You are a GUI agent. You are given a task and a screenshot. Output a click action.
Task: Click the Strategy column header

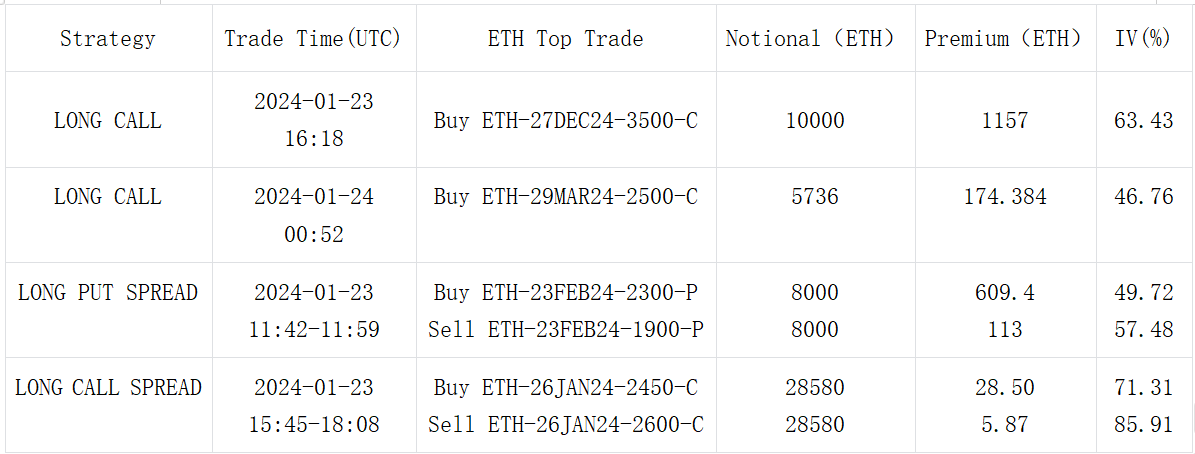point(108,39)
